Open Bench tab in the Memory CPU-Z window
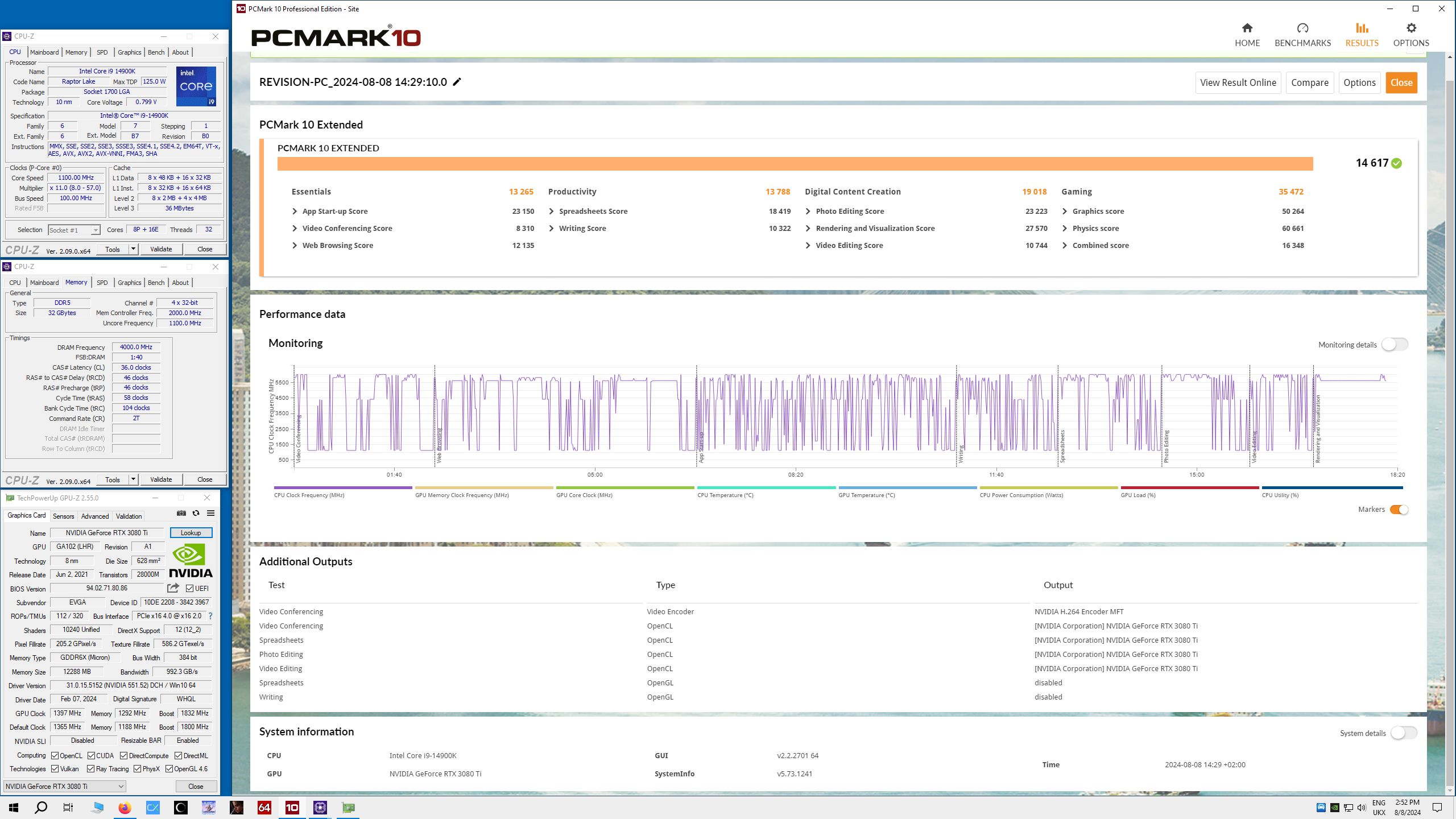The height and width of the screenshot is (819, 1456). point(156,283)
